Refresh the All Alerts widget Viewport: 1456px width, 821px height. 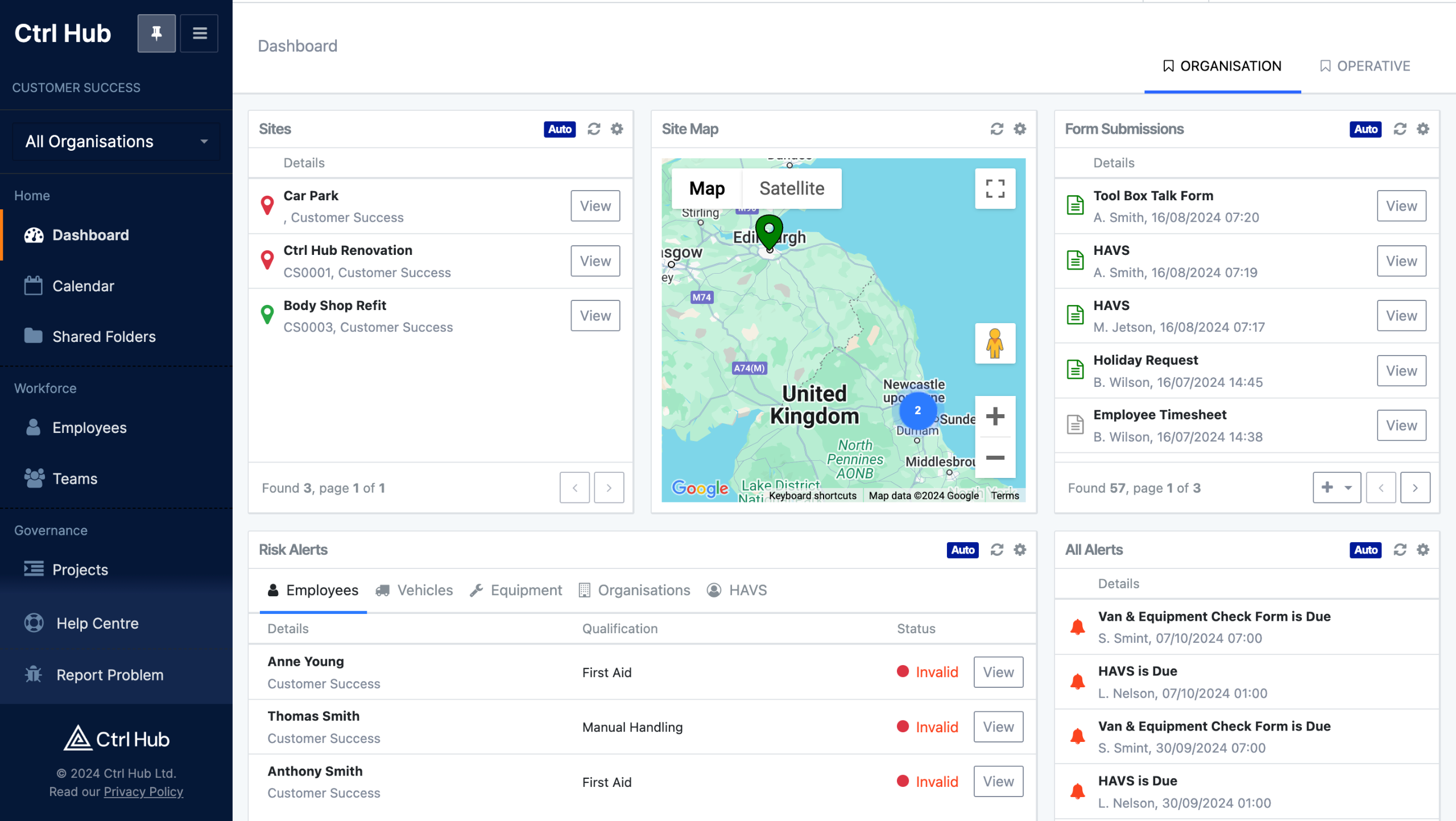point(1400,550)
